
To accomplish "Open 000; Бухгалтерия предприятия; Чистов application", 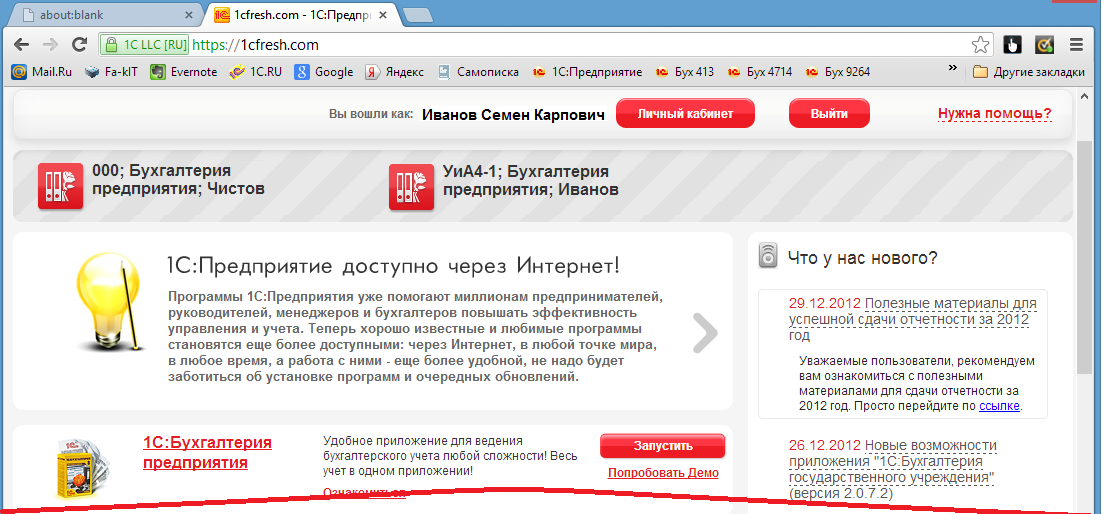I will point(178,180).
